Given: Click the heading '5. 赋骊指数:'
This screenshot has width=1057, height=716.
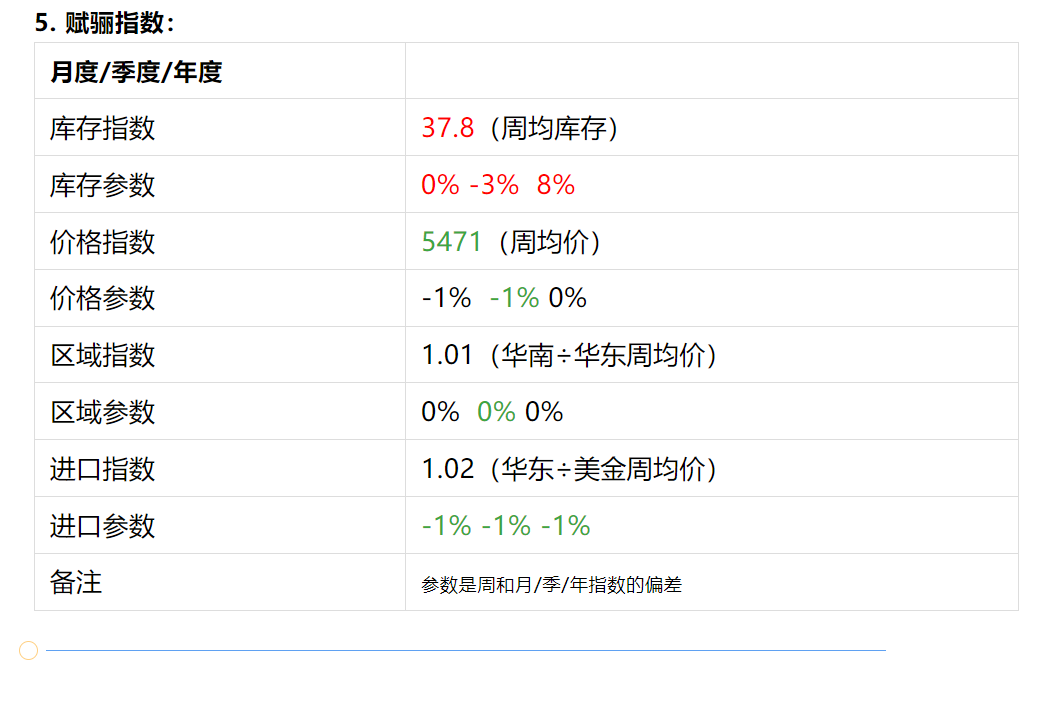Looking at the screenshot, I should click(x=104, y=23).
